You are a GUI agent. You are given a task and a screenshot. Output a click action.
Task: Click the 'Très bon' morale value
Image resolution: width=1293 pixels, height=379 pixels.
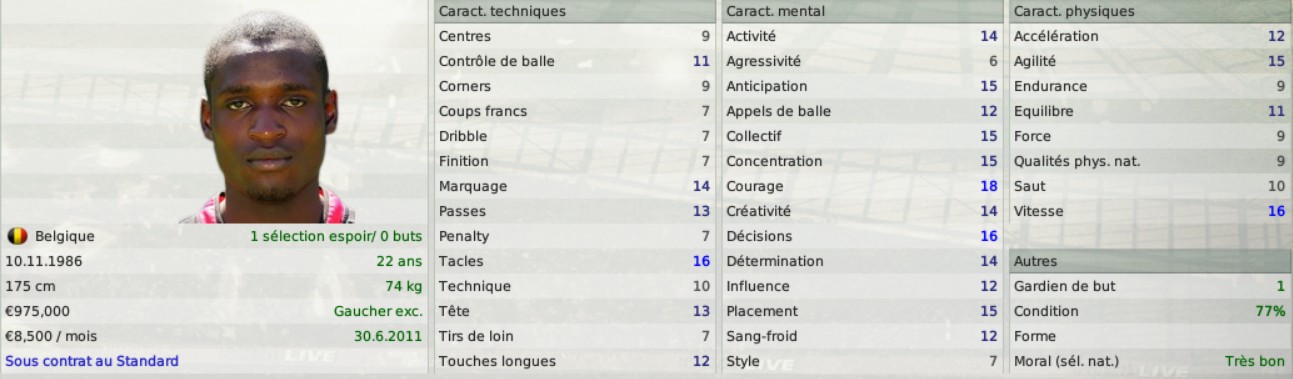1255,361
